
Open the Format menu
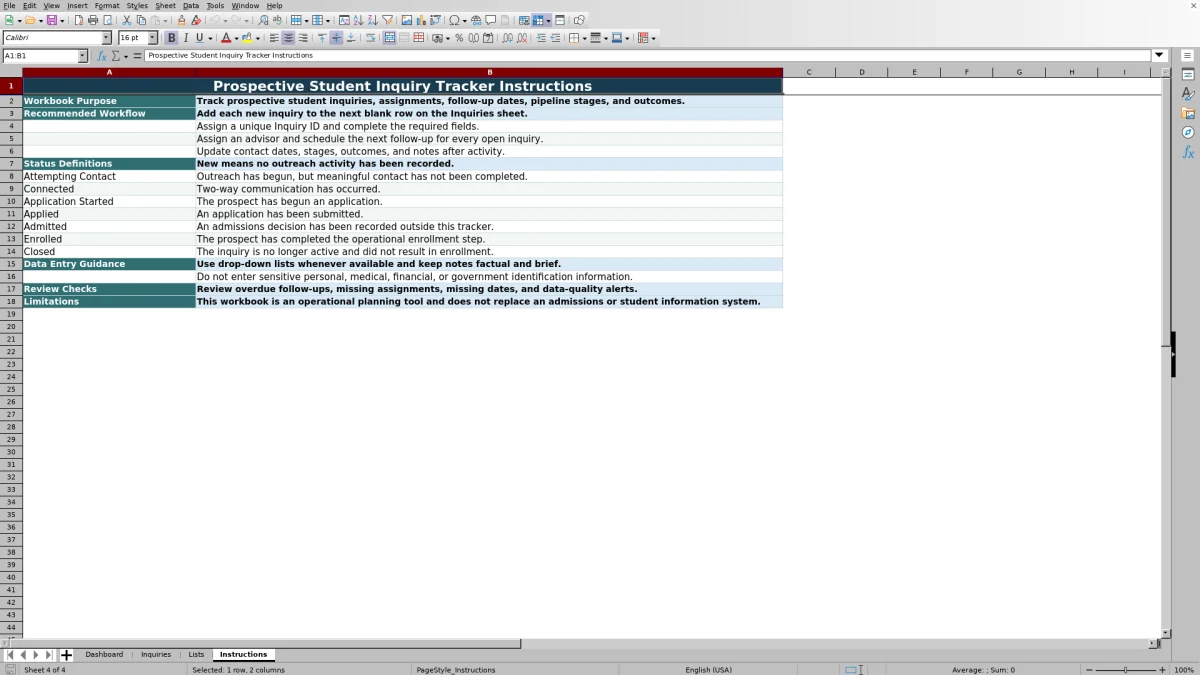point(107,6)
